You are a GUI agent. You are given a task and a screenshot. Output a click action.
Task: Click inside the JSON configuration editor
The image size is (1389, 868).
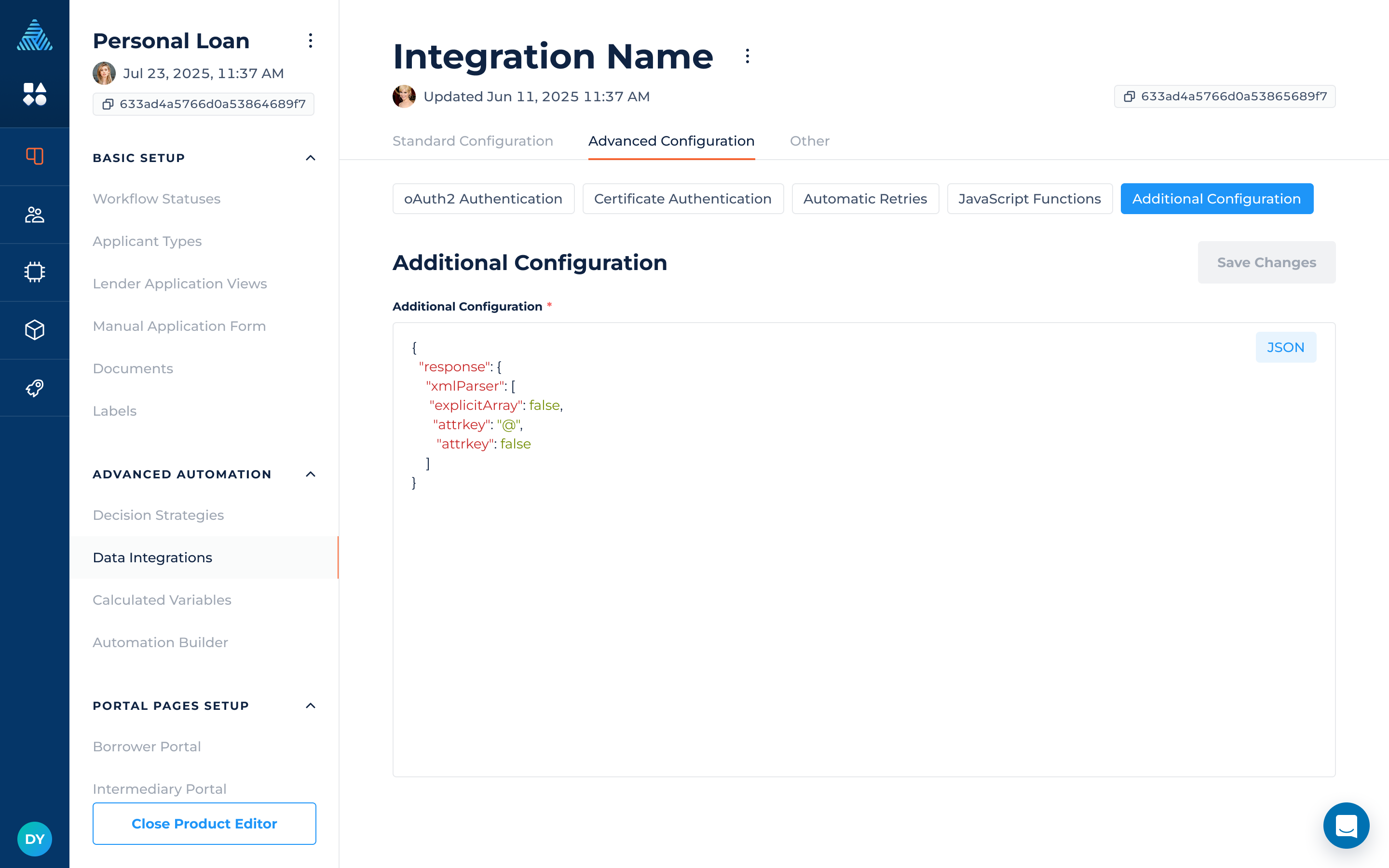click(x=803, y=603)
